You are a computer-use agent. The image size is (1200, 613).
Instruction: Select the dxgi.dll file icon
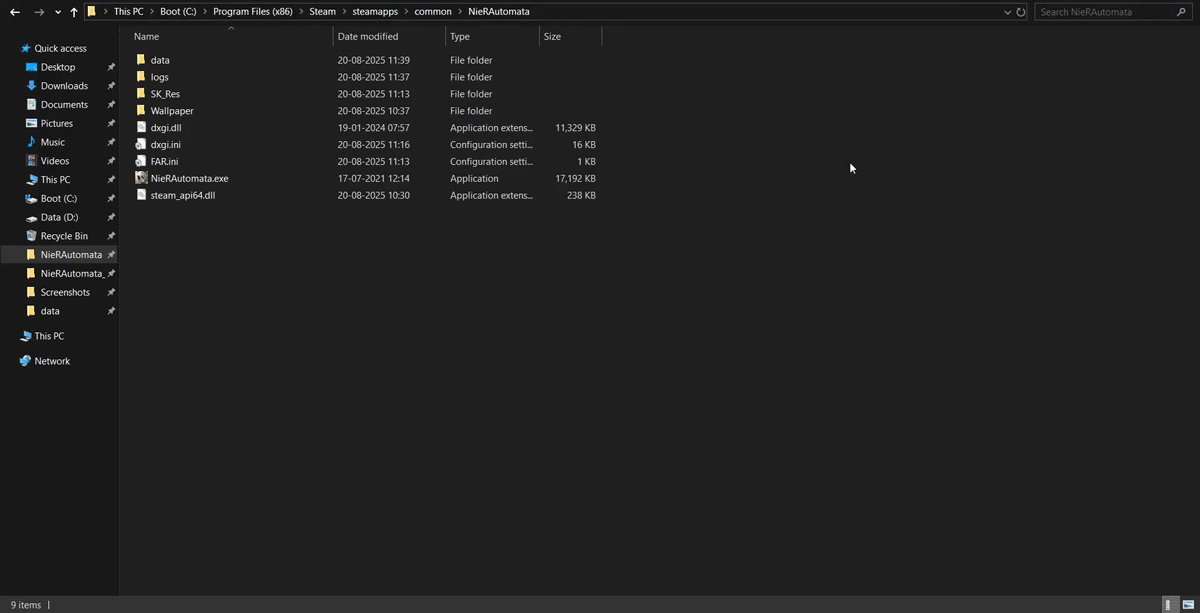[x=141, y=127]
